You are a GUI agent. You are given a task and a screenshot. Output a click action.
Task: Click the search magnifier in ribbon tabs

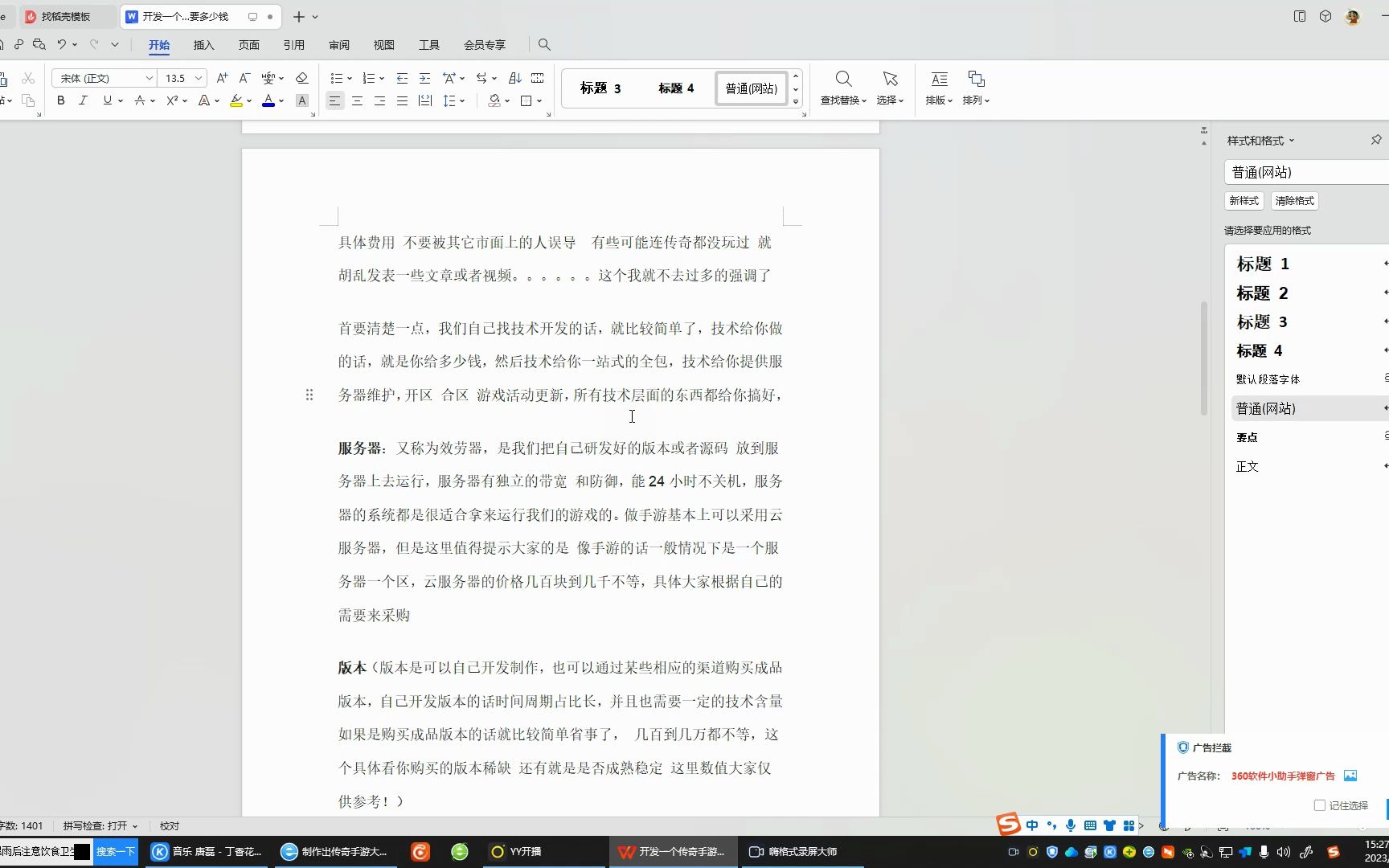coord(544,45)
